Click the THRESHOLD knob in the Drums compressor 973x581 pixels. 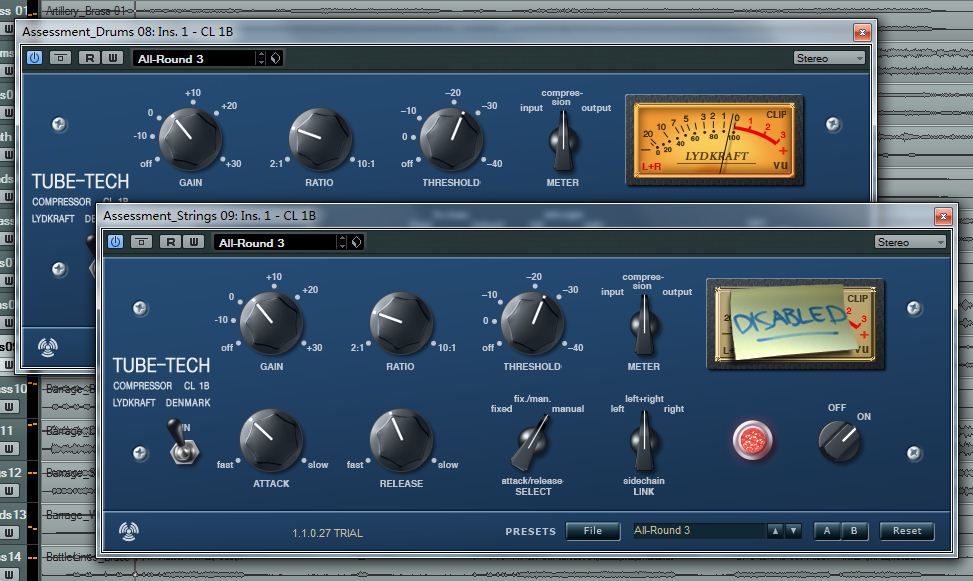click(x=451, y=139)
